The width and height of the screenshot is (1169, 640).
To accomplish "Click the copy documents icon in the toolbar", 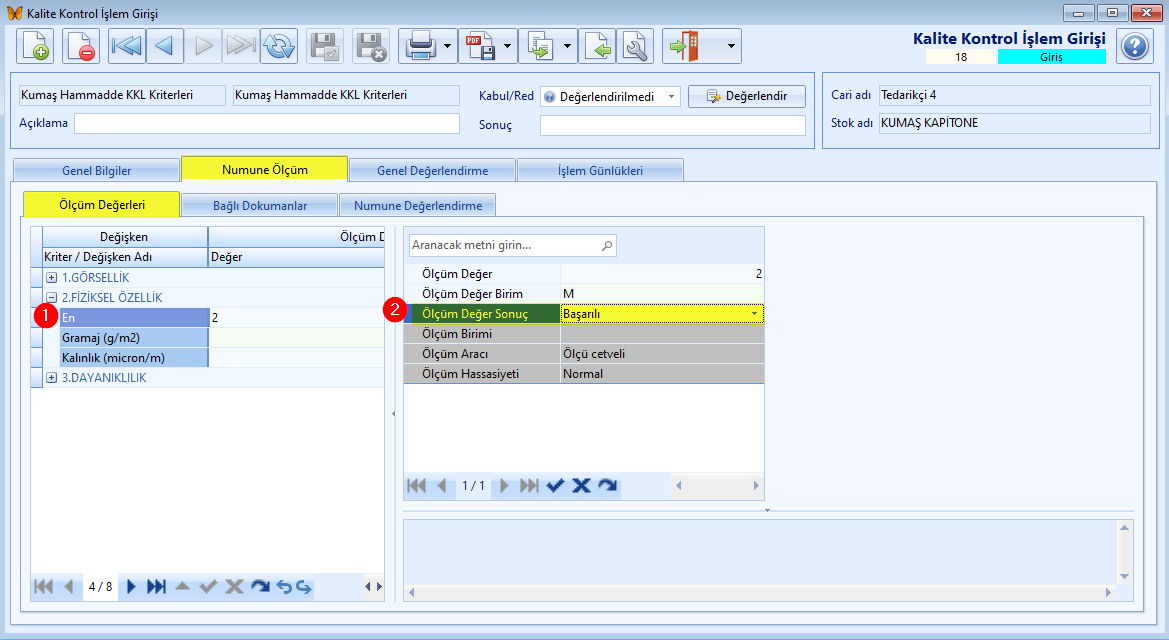I will [539, 46].
